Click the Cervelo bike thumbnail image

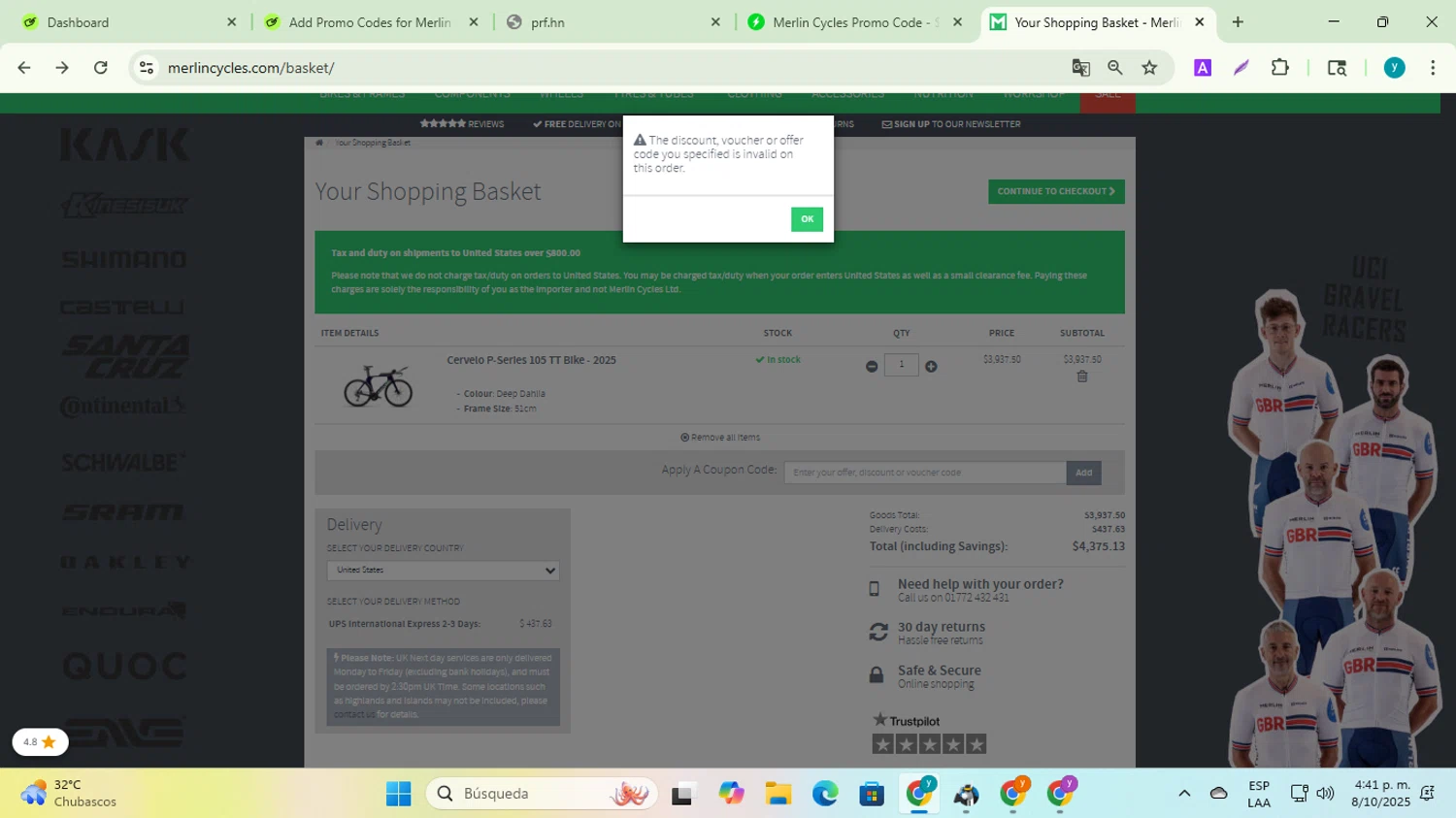click(x=379, y=385)
